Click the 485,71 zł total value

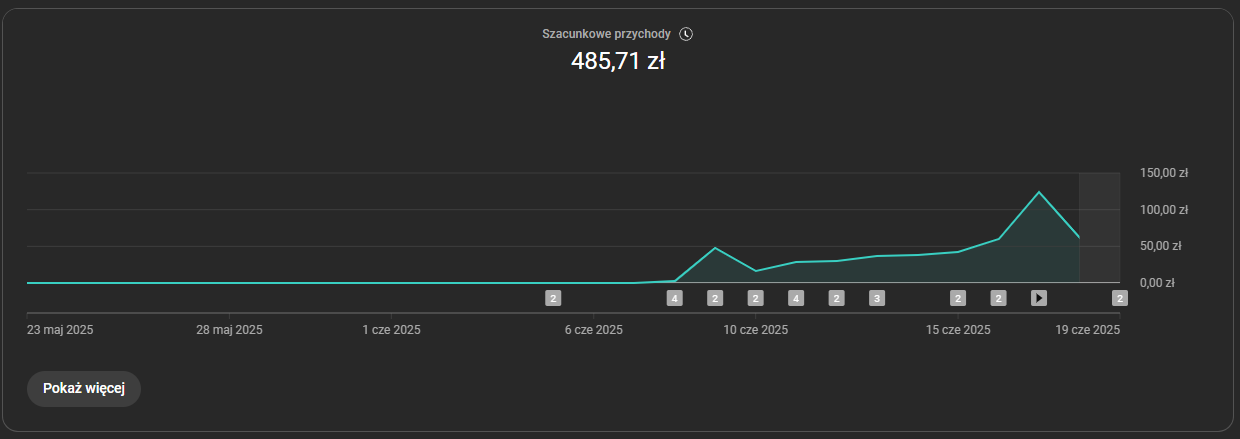(x=618, y=61)
